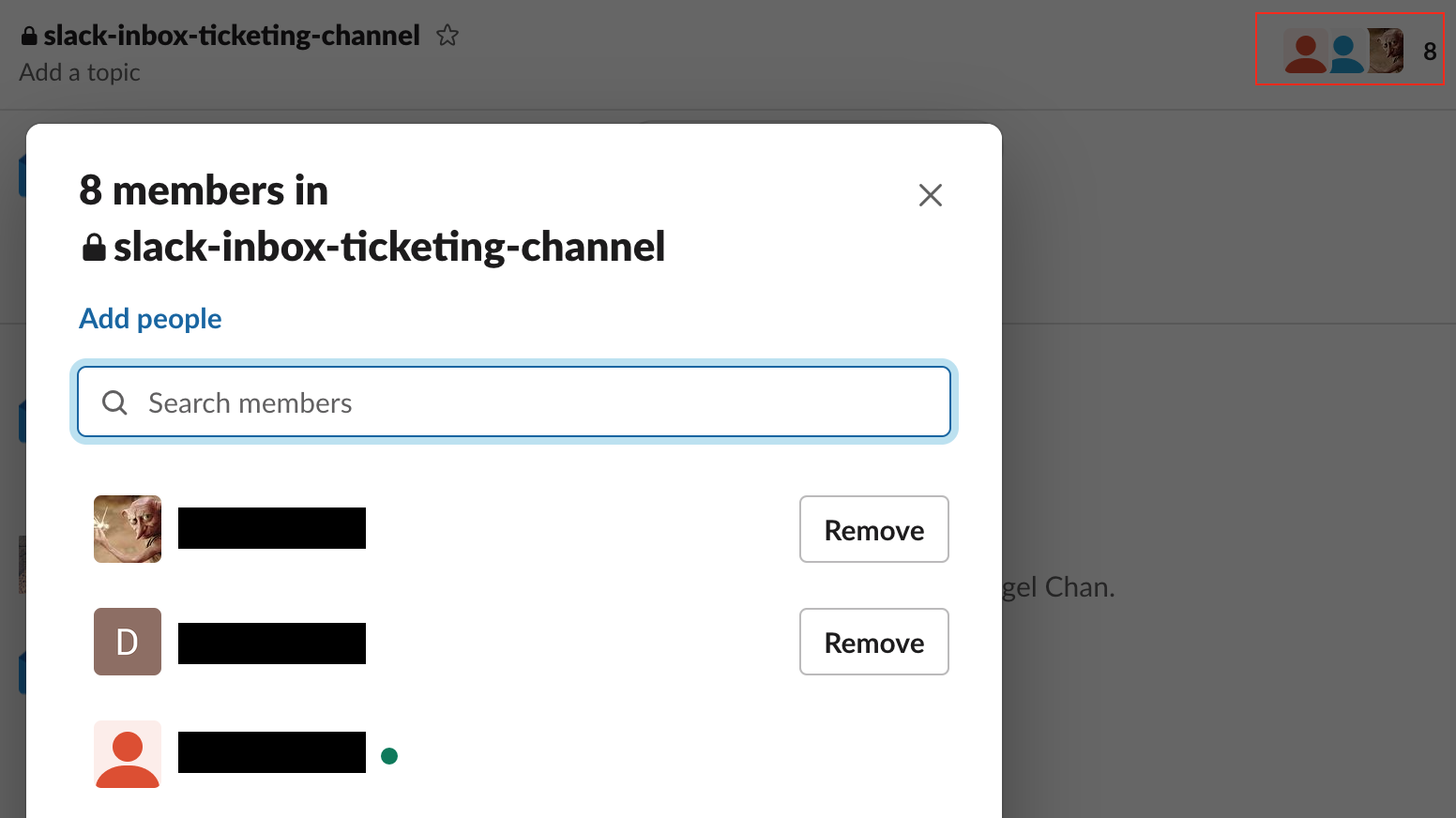1456x818 pixels.
Task: Star the slack-inbox-ticketing-channel
Action: pyautogui.click(x=447, y=35)
